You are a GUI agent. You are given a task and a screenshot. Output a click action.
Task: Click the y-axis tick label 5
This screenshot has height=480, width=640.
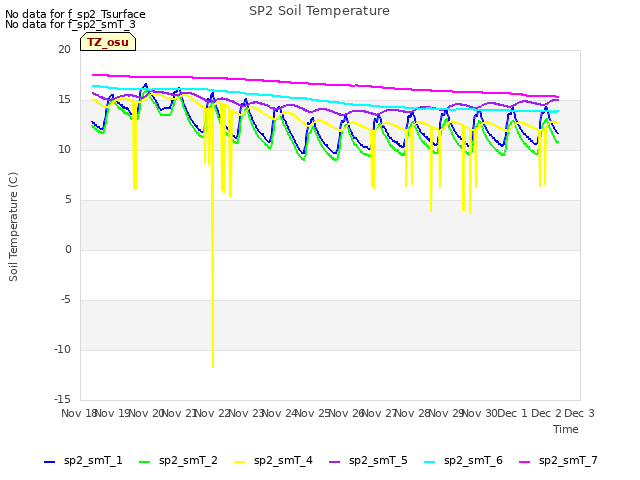pos(68,200)
